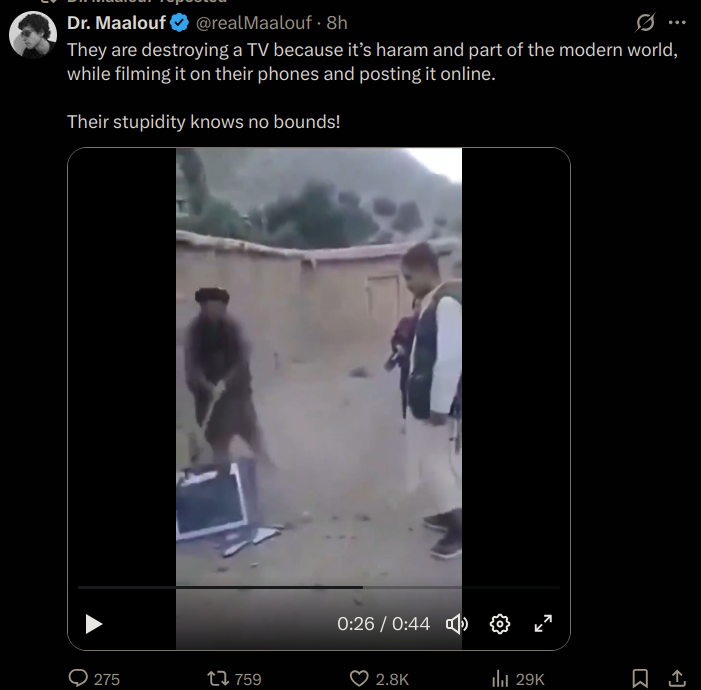Bookmark this post
This screenshot has width=701, height=690.
(640, 678)
